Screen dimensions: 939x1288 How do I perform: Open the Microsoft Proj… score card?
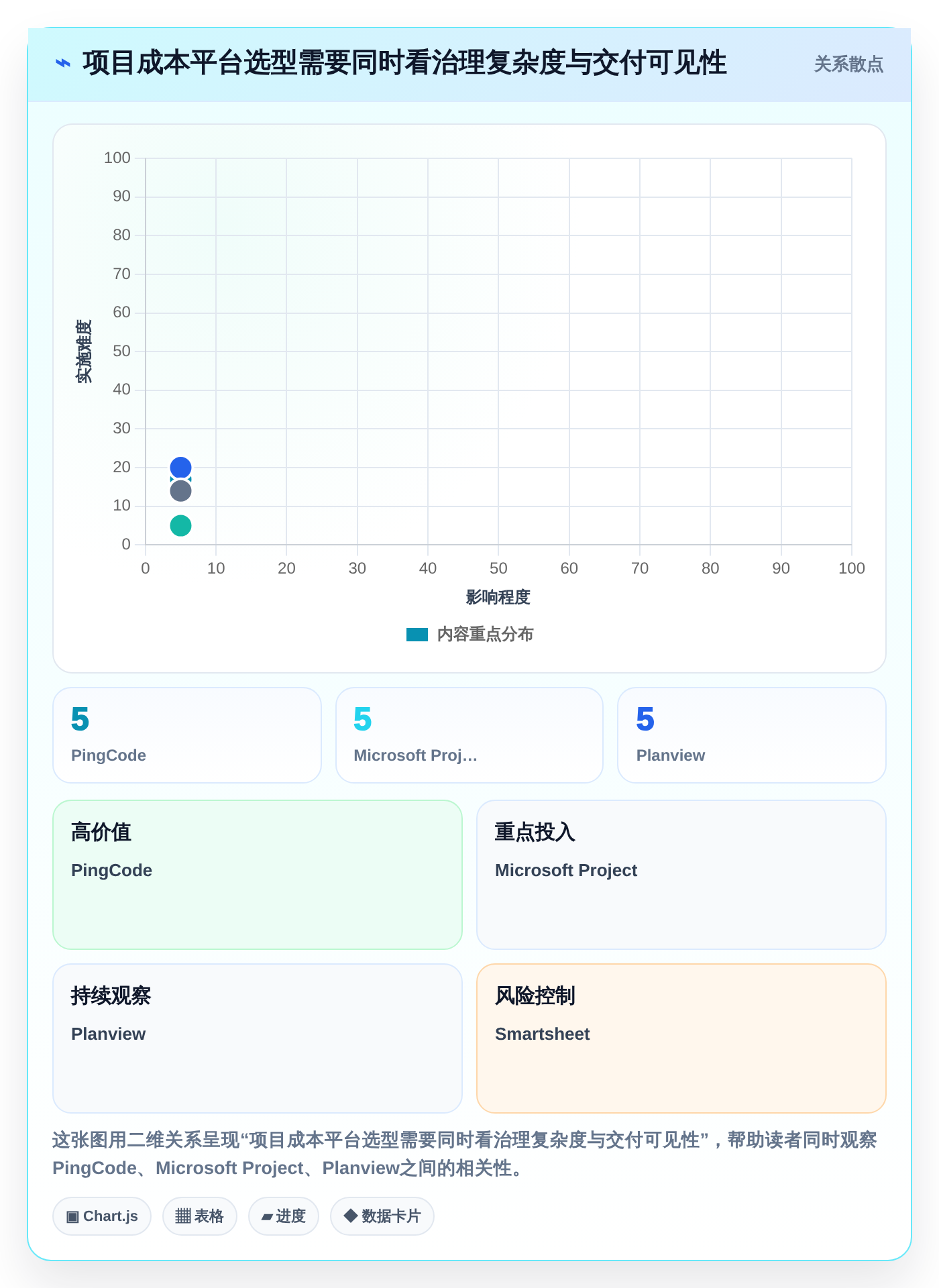tap(469, 735)
